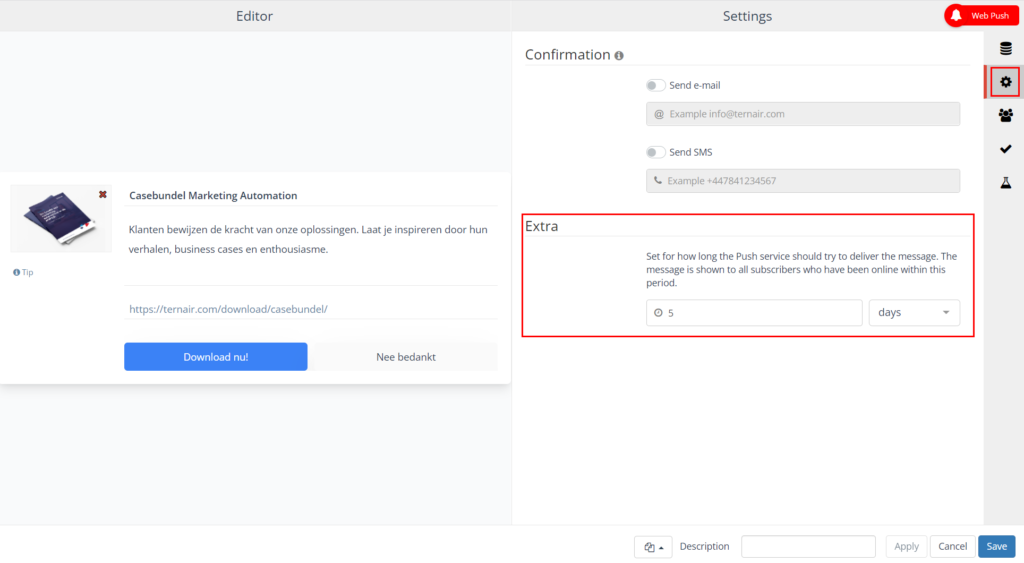Click the Description text field

tap(808, 547)
